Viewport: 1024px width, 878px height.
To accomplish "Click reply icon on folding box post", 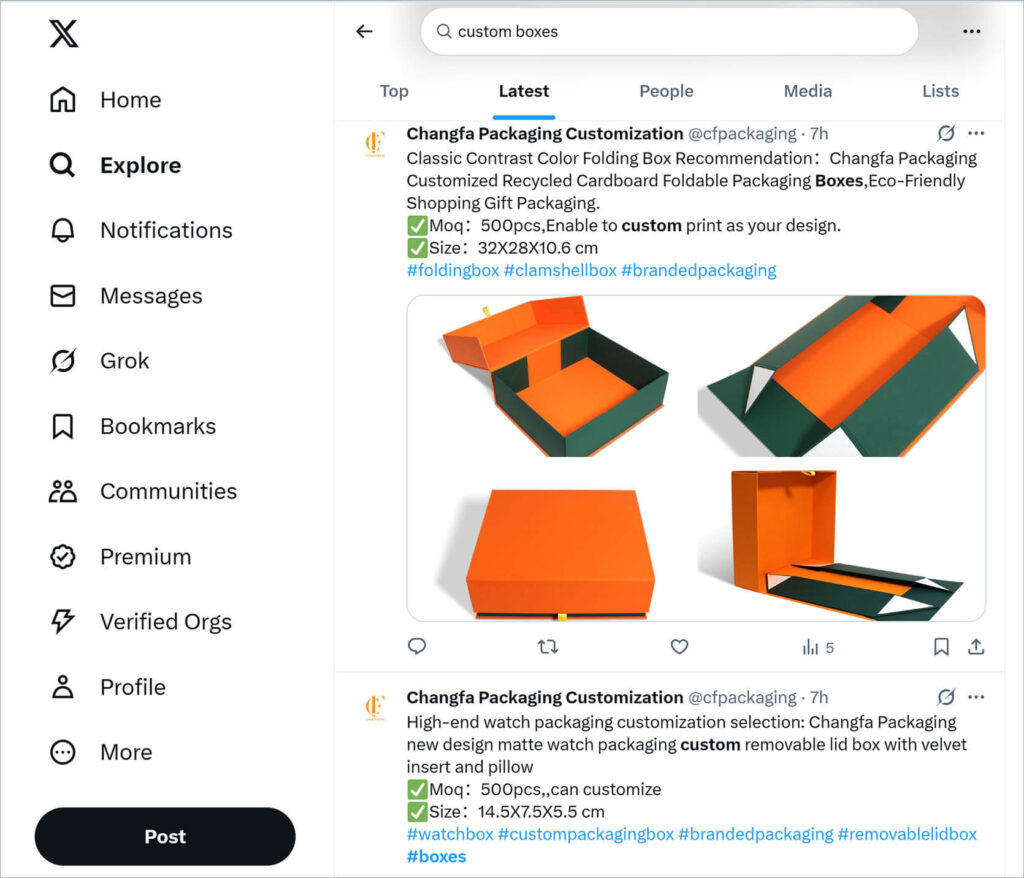I will [x=418, y=647].
